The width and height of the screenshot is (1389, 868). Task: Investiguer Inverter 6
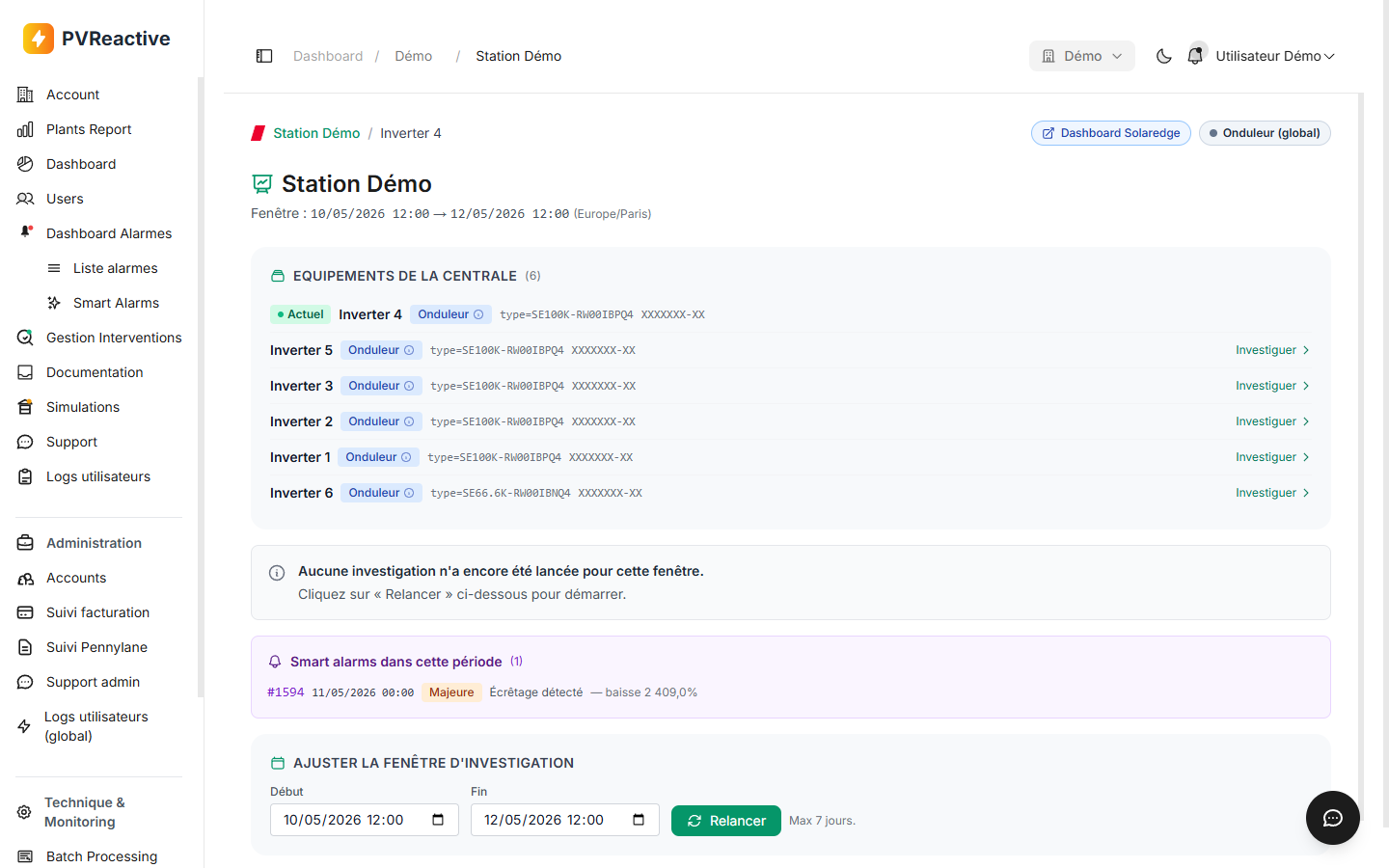1272,493
